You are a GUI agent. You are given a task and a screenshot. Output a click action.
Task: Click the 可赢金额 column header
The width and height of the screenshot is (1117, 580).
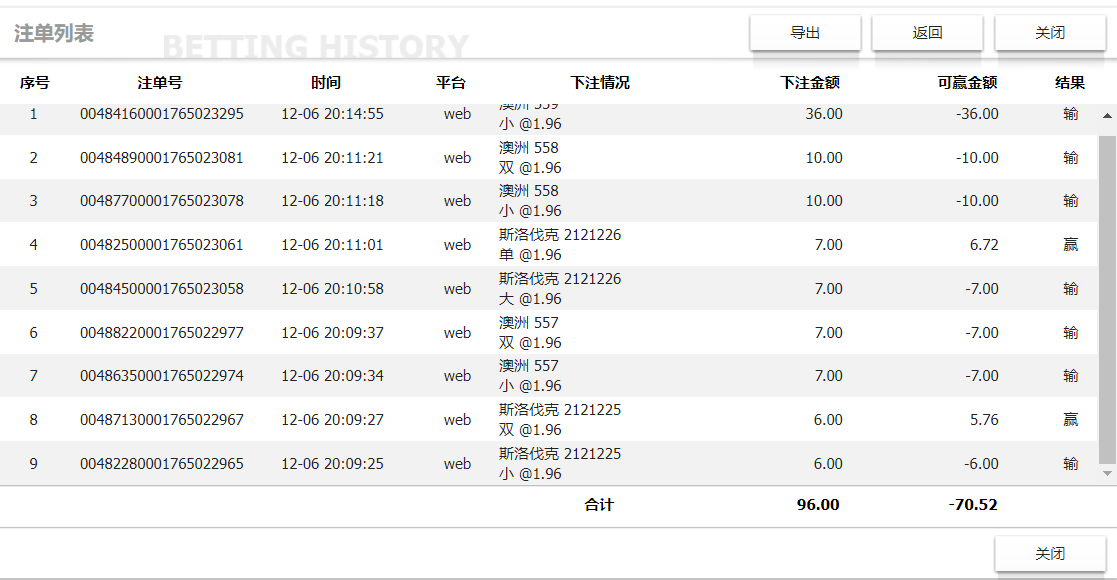tap(967, 83)
